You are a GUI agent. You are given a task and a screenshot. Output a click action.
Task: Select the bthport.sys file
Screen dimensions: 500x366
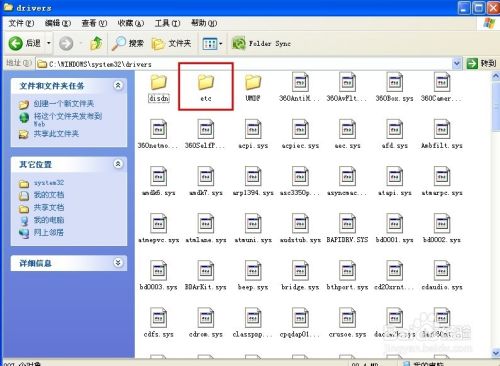347,276
